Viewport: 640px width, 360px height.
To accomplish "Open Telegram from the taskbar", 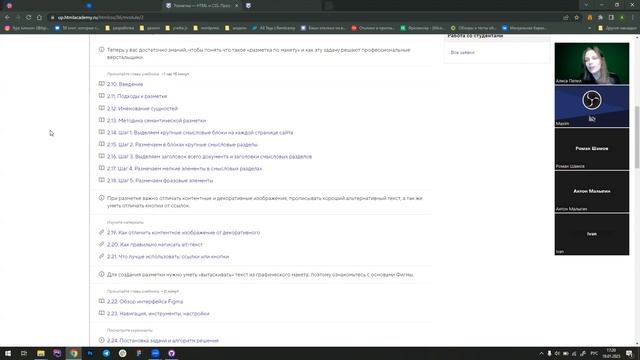I will coord(106,353).
